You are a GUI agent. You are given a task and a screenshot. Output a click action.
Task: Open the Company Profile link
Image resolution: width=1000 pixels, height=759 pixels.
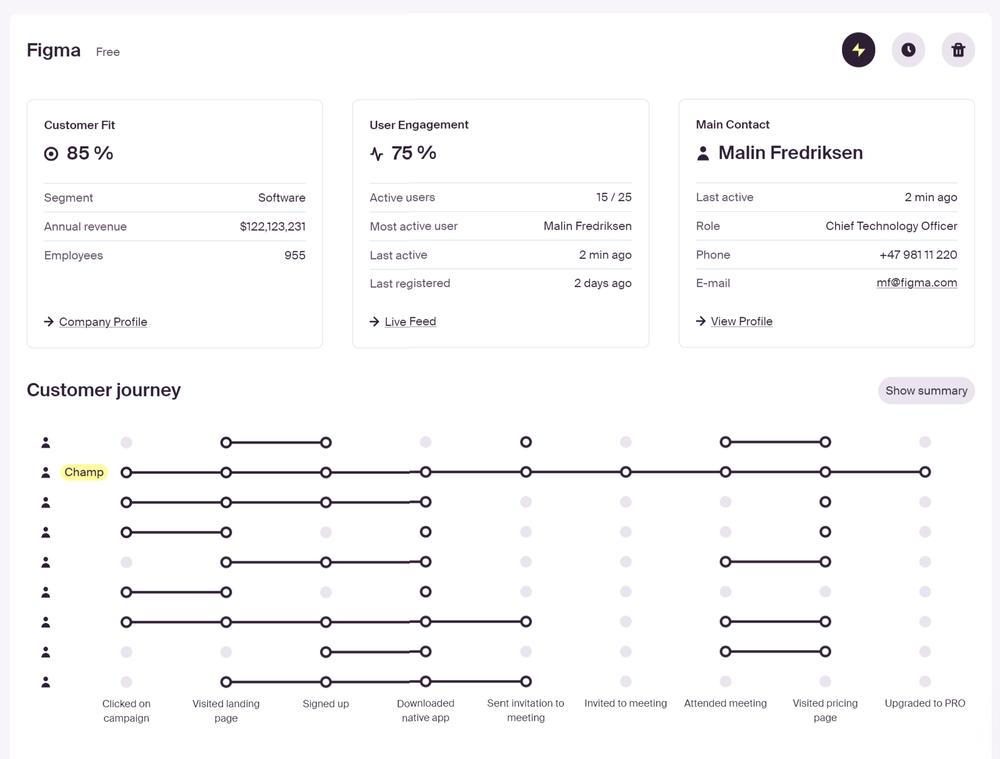pyautogui.click(x=103, y=322)
